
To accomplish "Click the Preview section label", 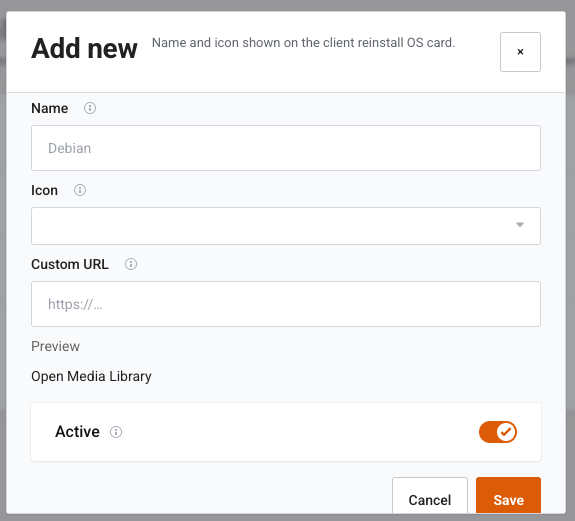I will click(x=55, y=346).
